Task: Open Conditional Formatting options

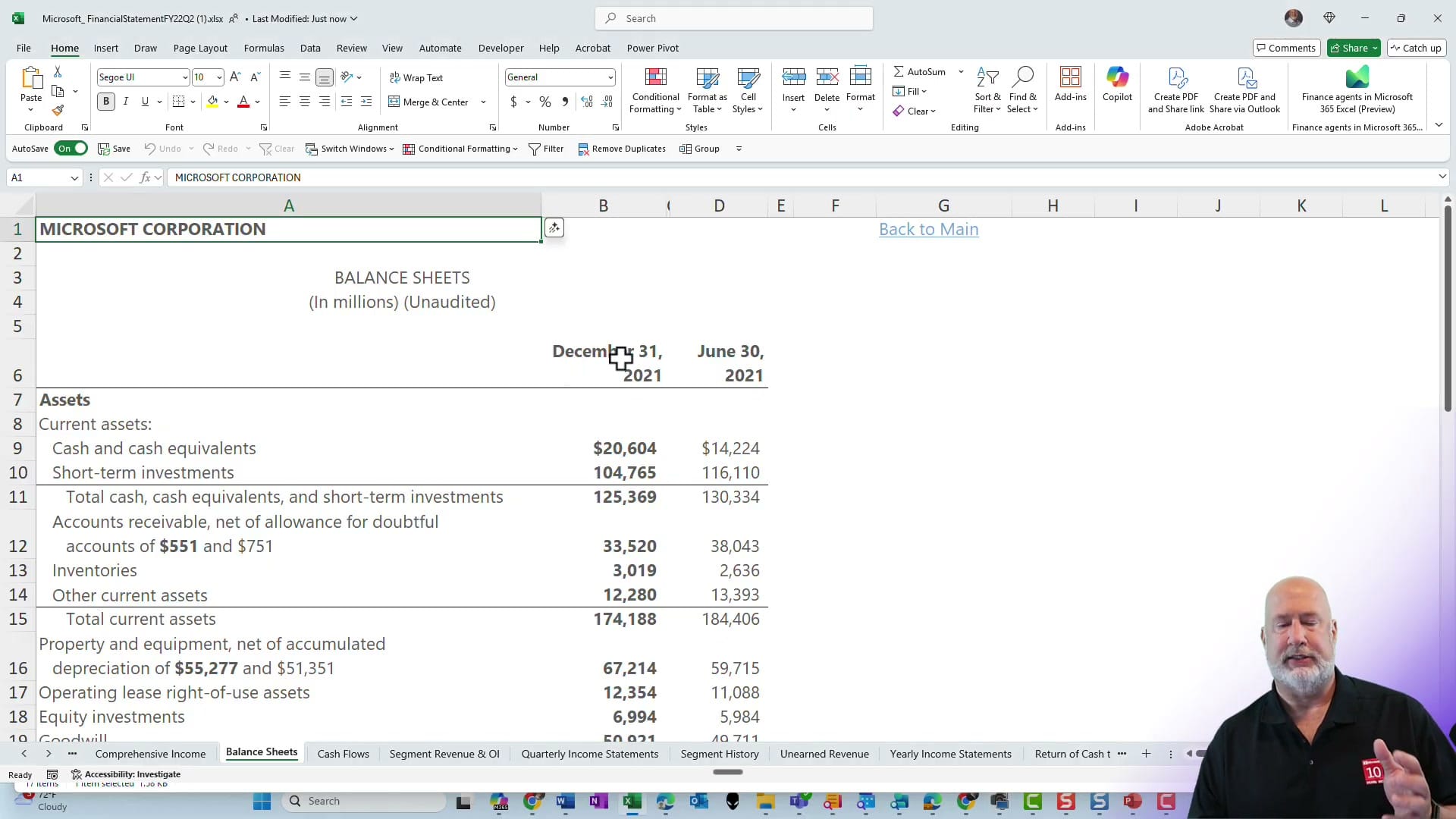Action: click(x=655, y=89)
